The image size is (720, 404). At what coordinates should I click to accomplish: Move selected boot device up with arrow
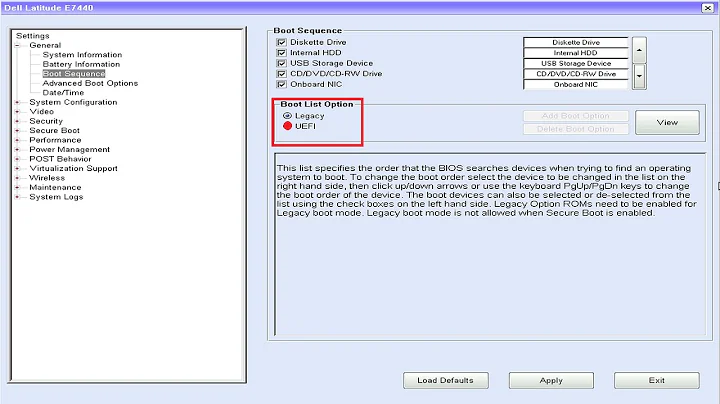point(639,50)
